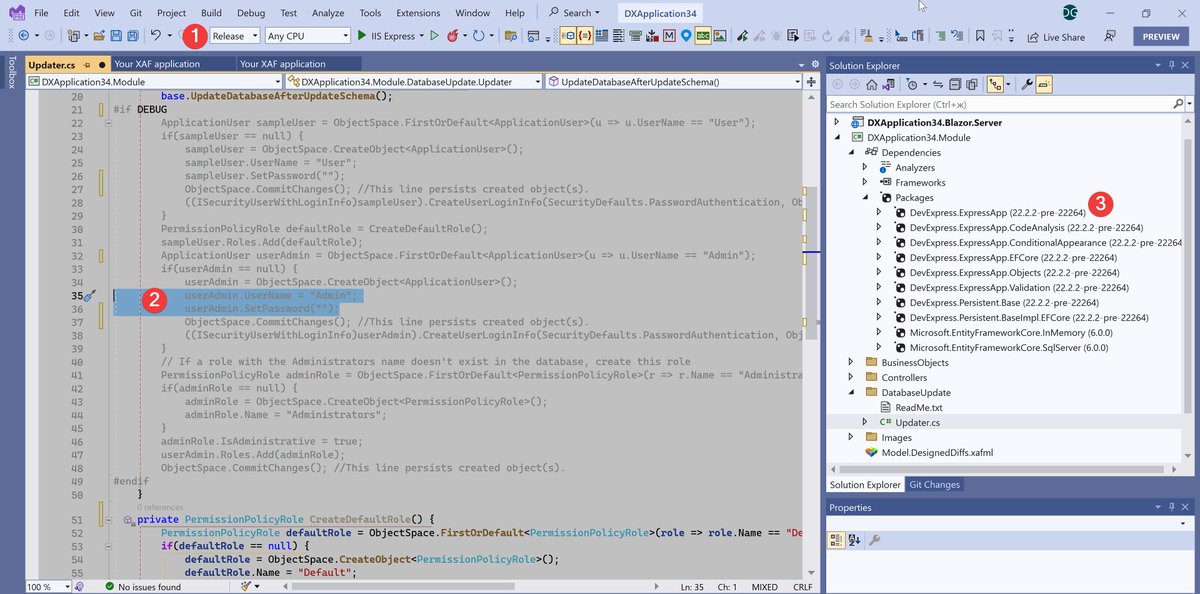The image size is (1200, 594).
Task: Click Sync with Active Document icon
Action: (940, 84)
